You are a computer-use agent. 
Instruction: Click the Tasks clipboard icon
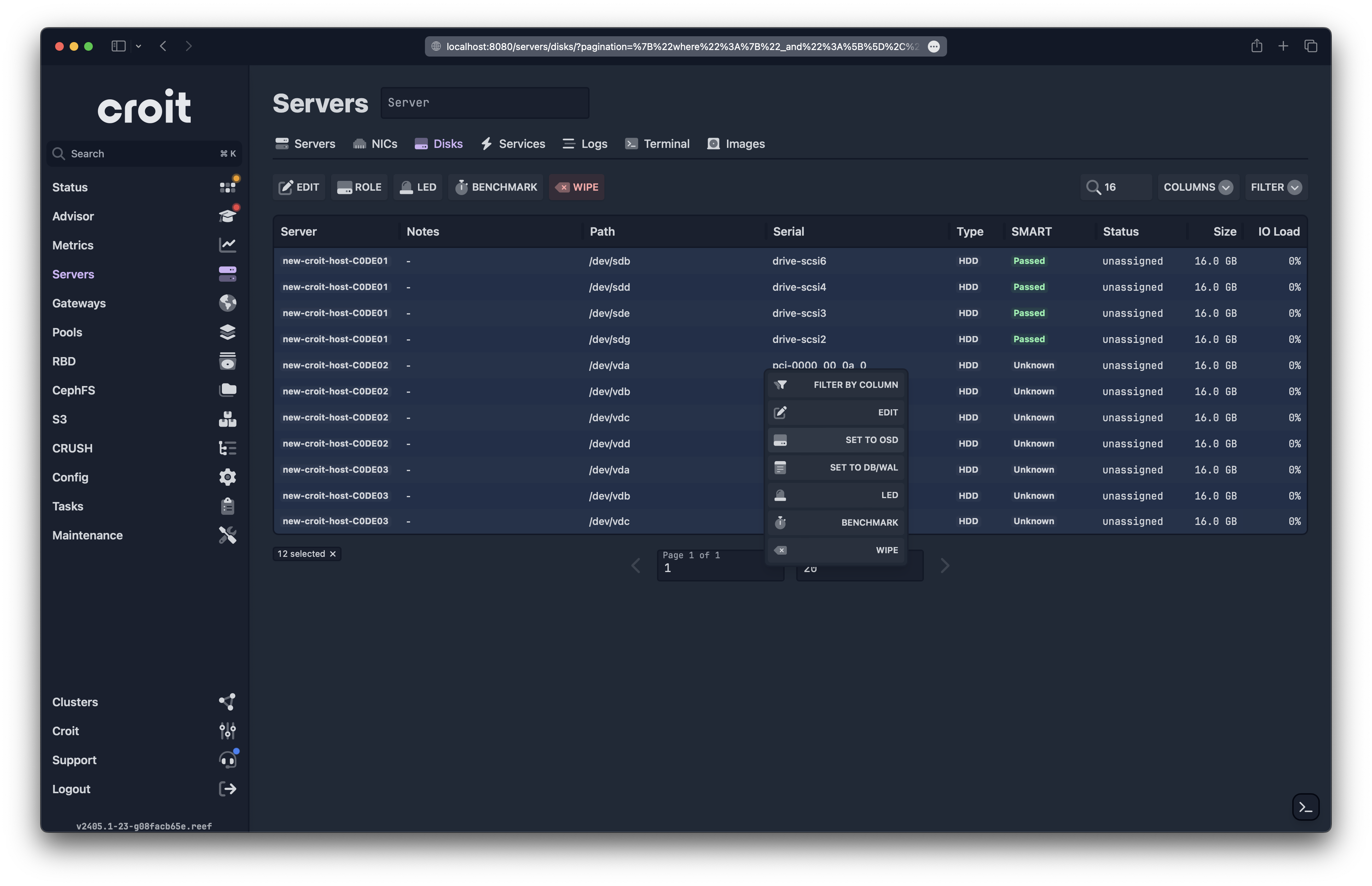coord(228,506)
